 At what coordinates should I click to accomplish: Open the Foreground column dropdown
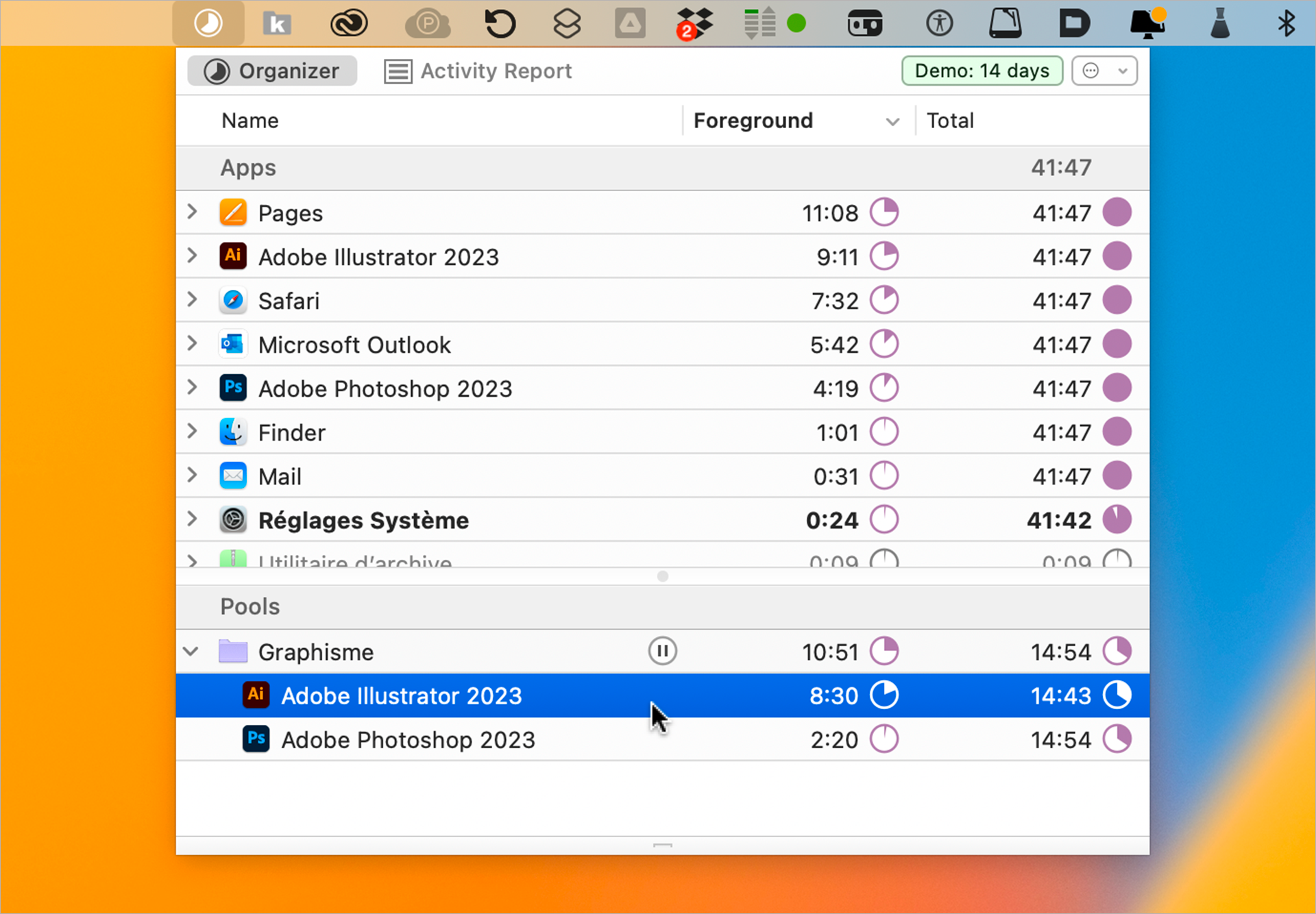click(892, 121)
